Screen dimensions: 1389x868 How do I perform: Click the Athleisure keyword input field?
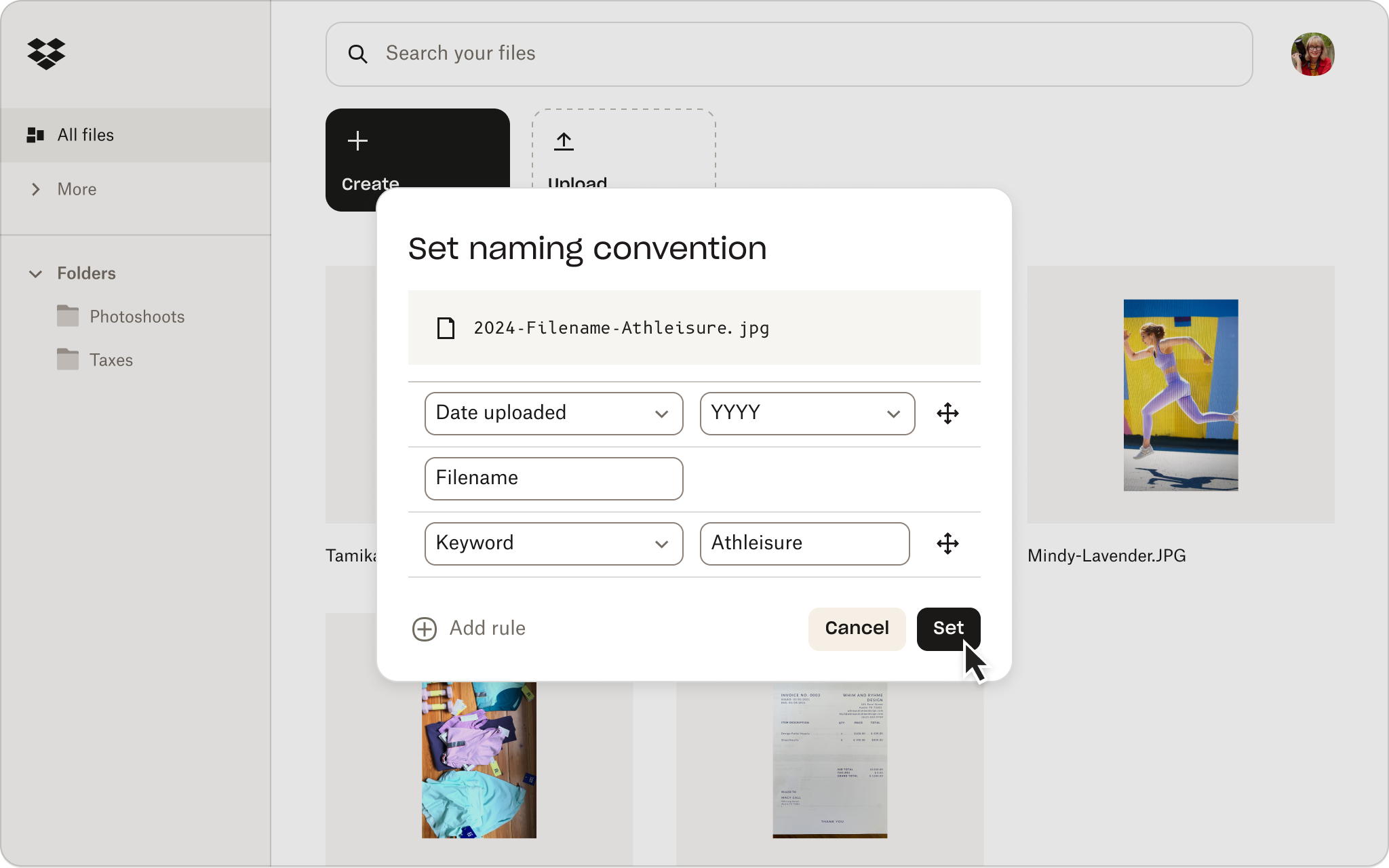click(x=804, y=544)
